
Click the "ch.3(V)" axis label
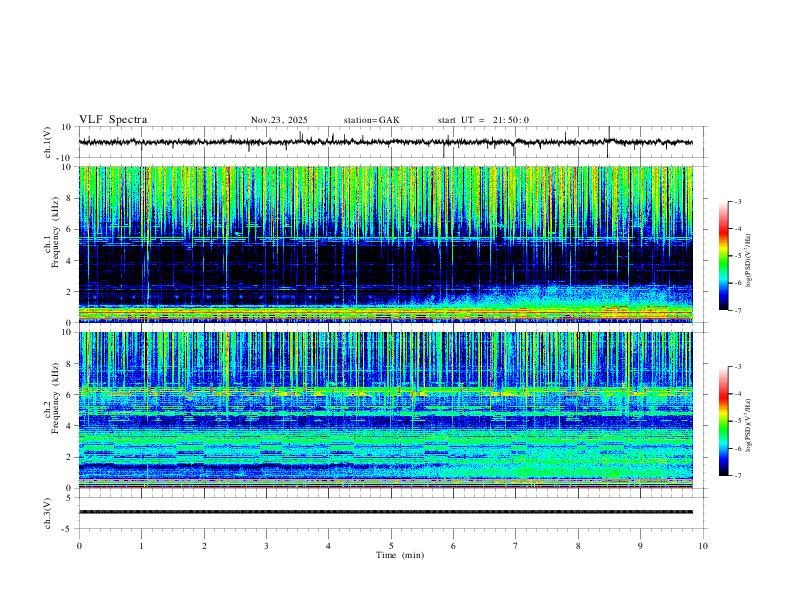coord(48,513)
